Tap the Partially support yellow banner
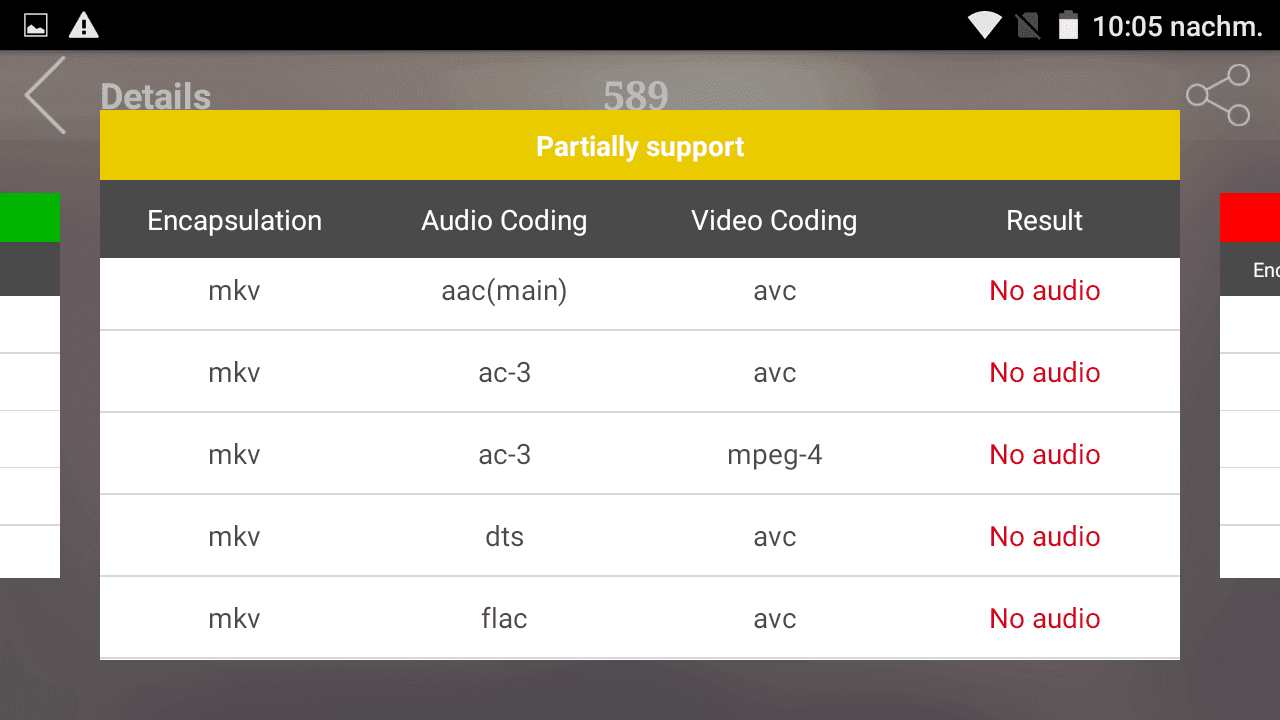The image size is (1280, 720). (640, 146)
